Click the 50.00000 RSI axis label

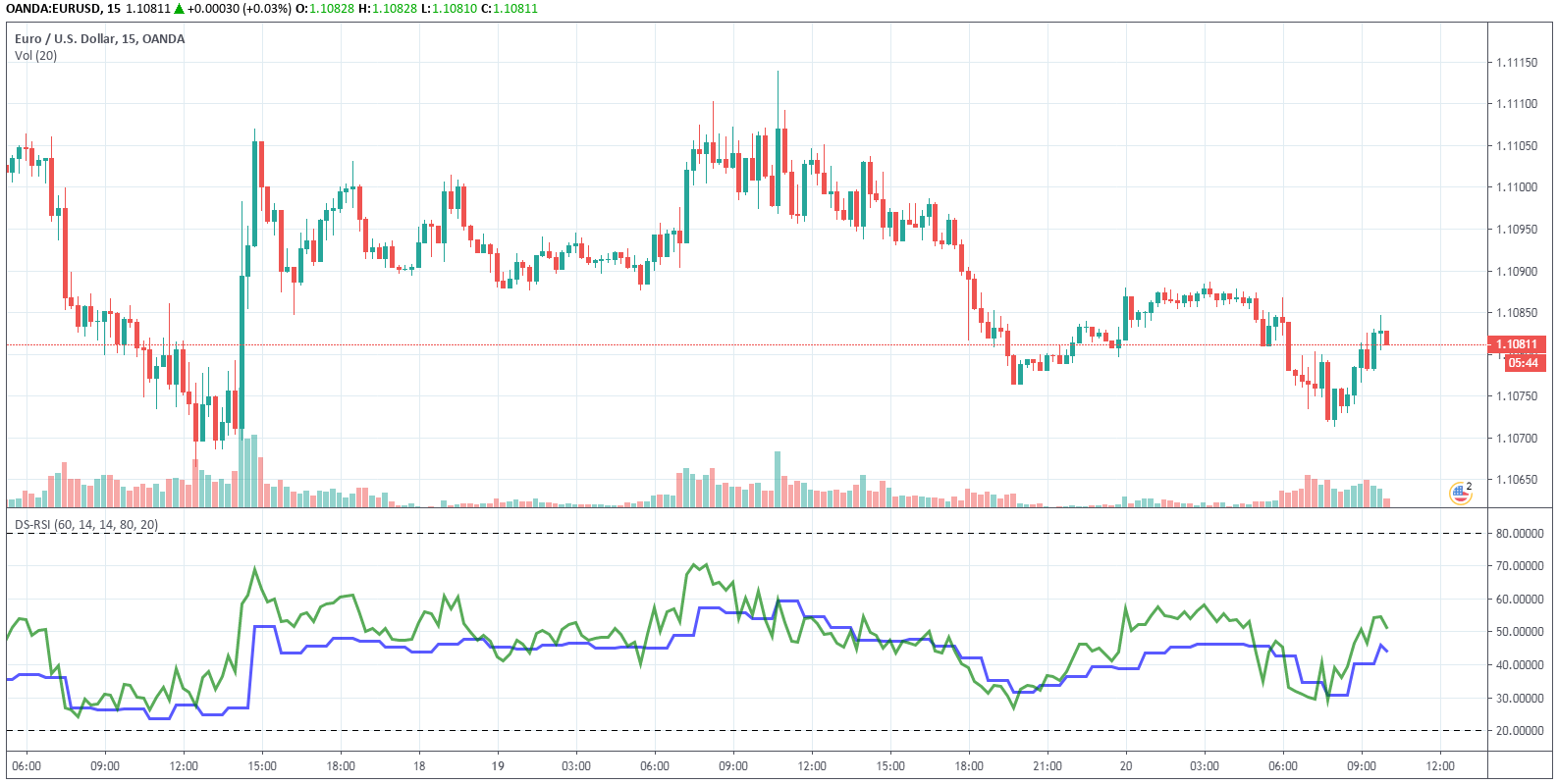click(1520, 632)
